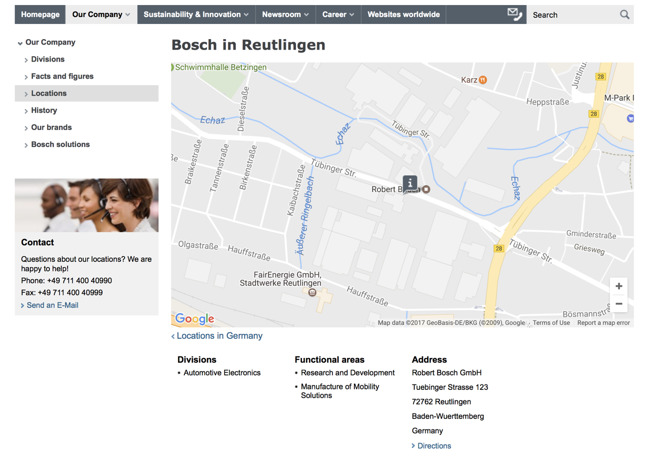The width and height of the screenshot is (660, 463).
Task: Open Bosch solutions in the sidebar
Action: pos(60,144)
